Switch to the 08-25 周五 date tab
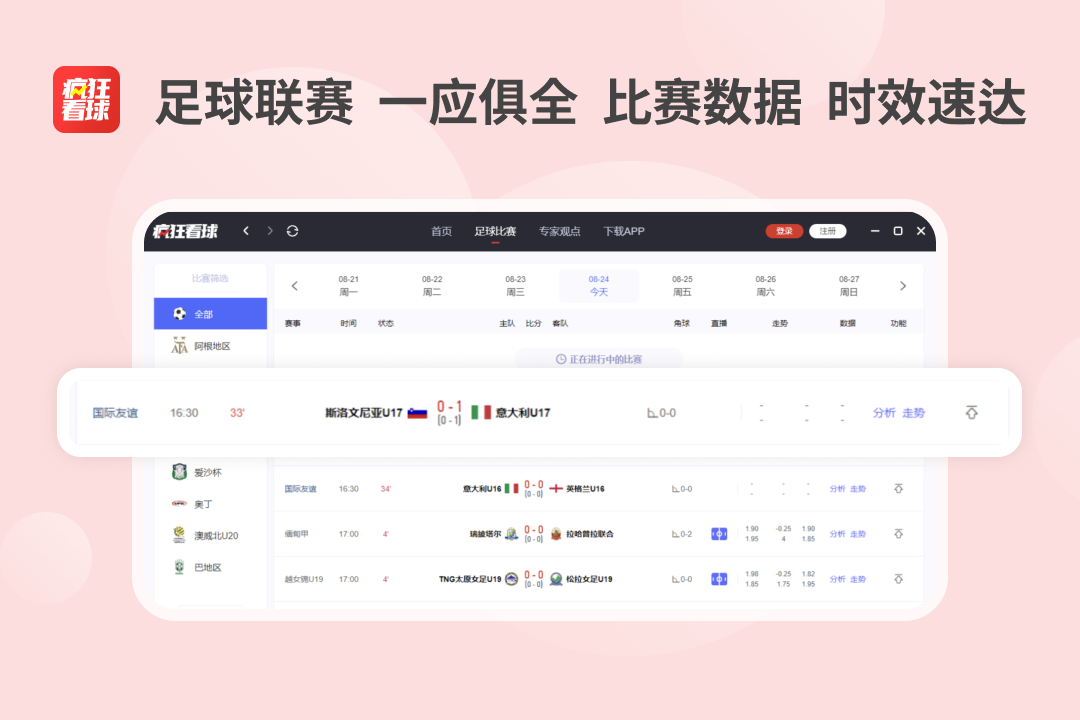Viewport: 1080px width, 720px height. point(680,285)
